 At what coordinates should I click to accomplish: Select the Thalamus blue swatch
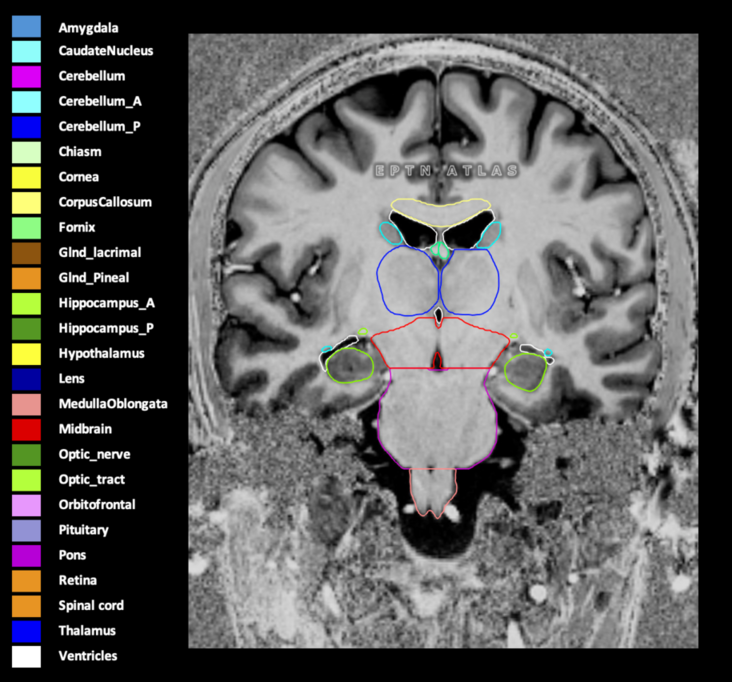point(26,631)
